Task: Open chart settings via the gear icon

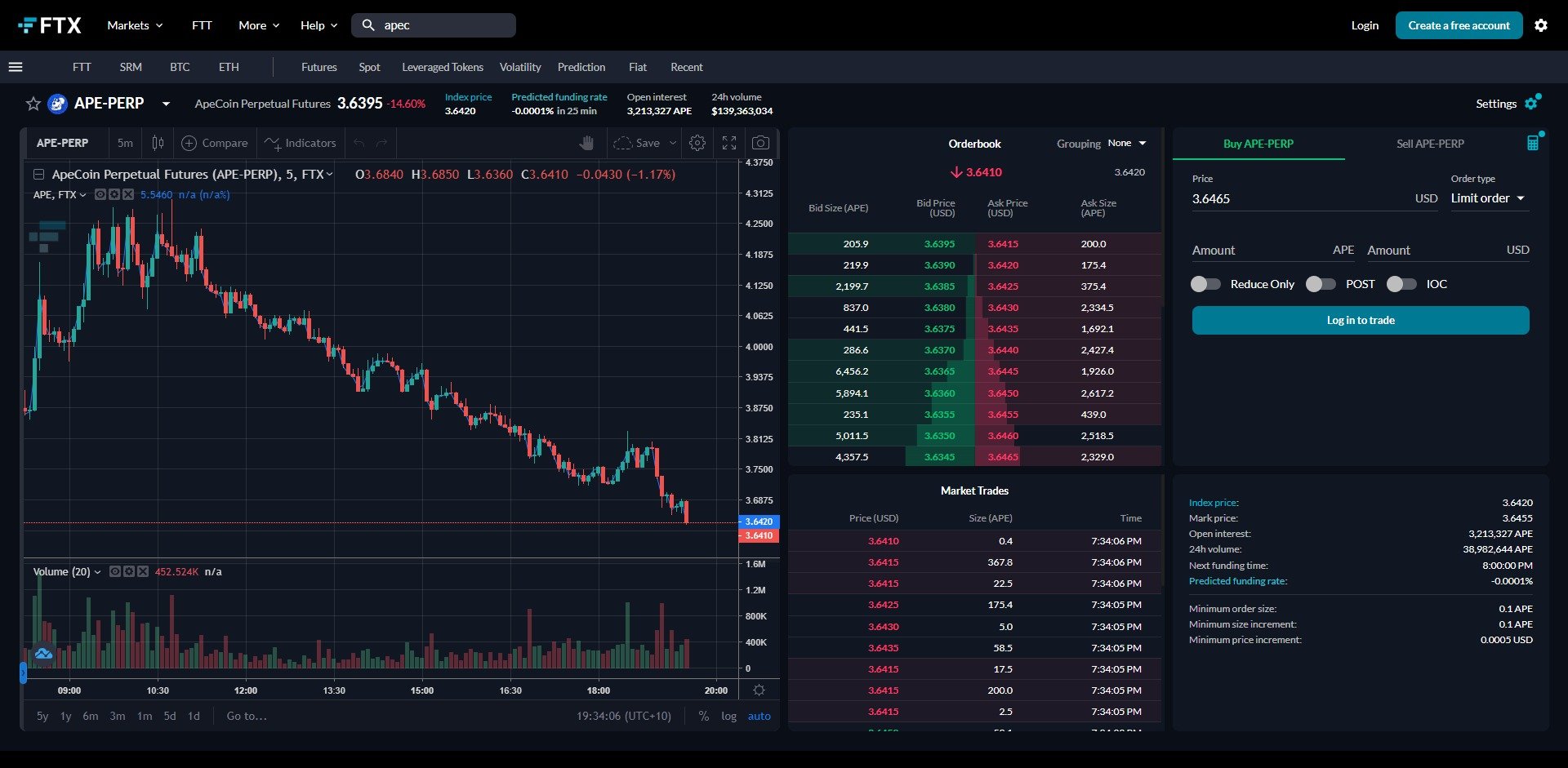Action: click(697, 143)
